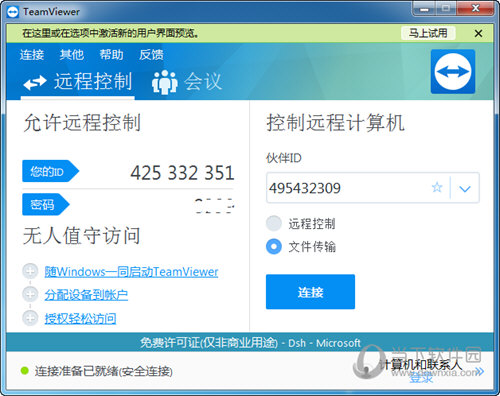
Task: Close the TeamViewer window
Action: pos(476,9)
